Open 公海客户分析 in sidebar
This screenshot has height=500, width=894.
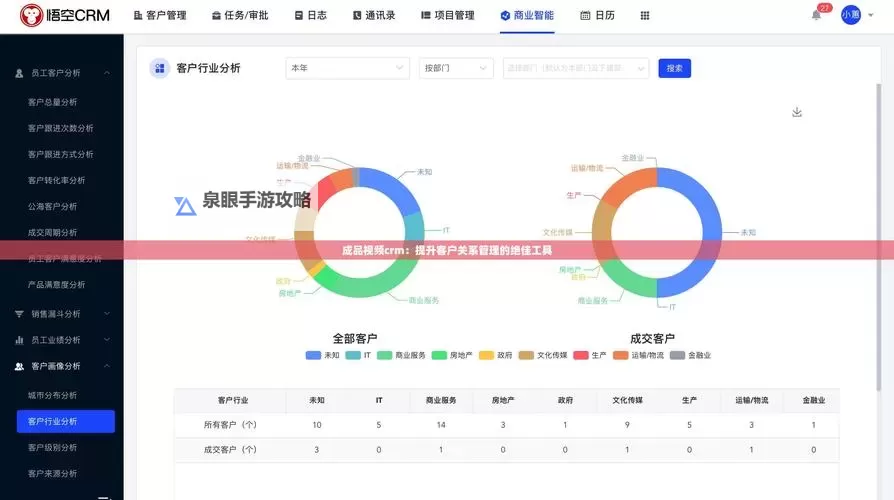click(52, 206)
